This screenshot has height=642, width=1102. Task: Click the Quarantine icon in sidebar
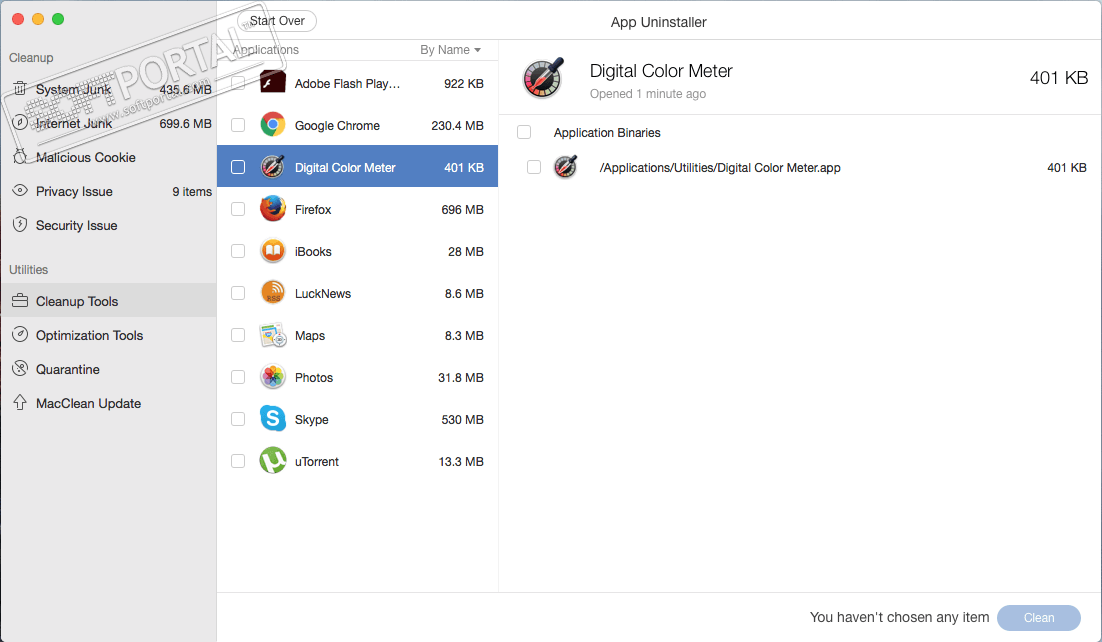click(x=20, y=368)
